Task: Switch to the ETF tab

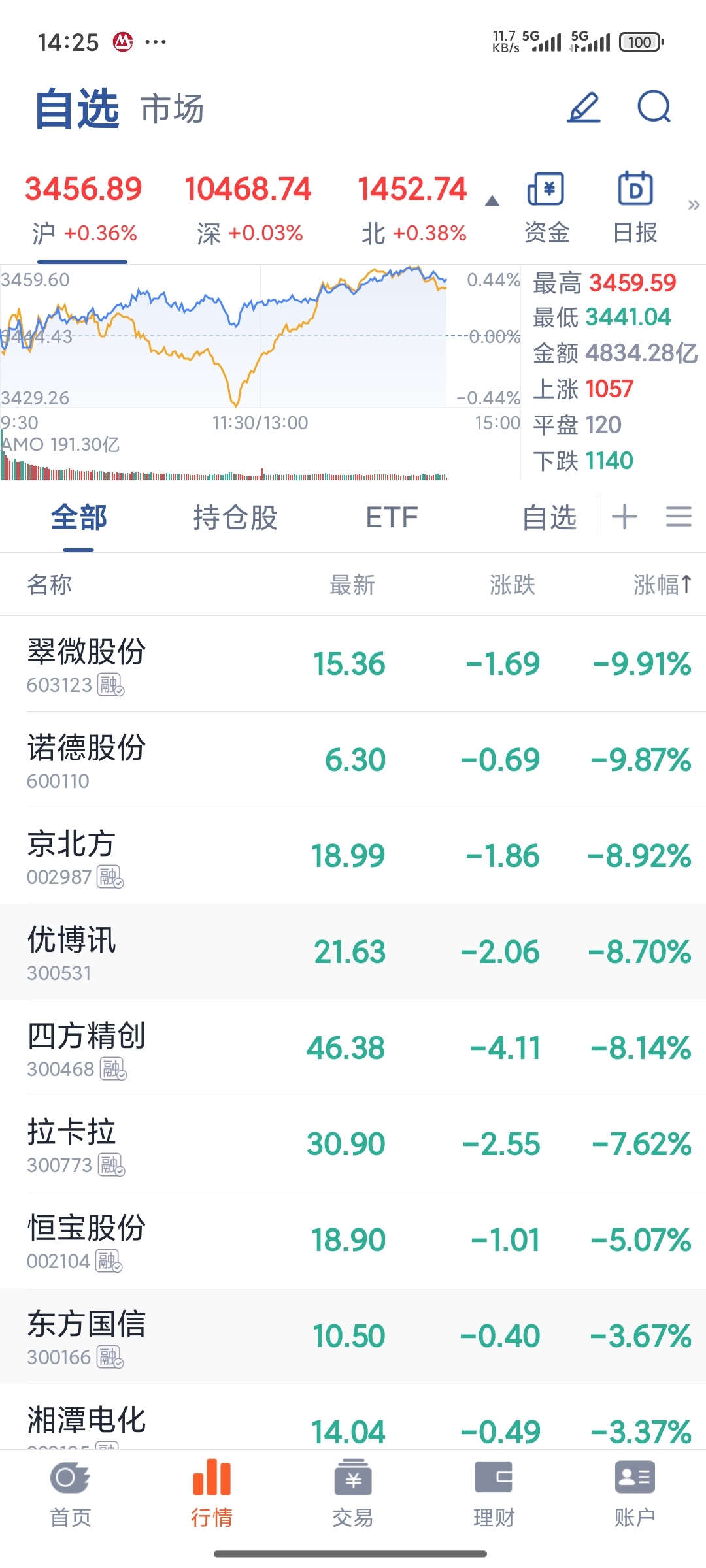Action: coord(392,517)
